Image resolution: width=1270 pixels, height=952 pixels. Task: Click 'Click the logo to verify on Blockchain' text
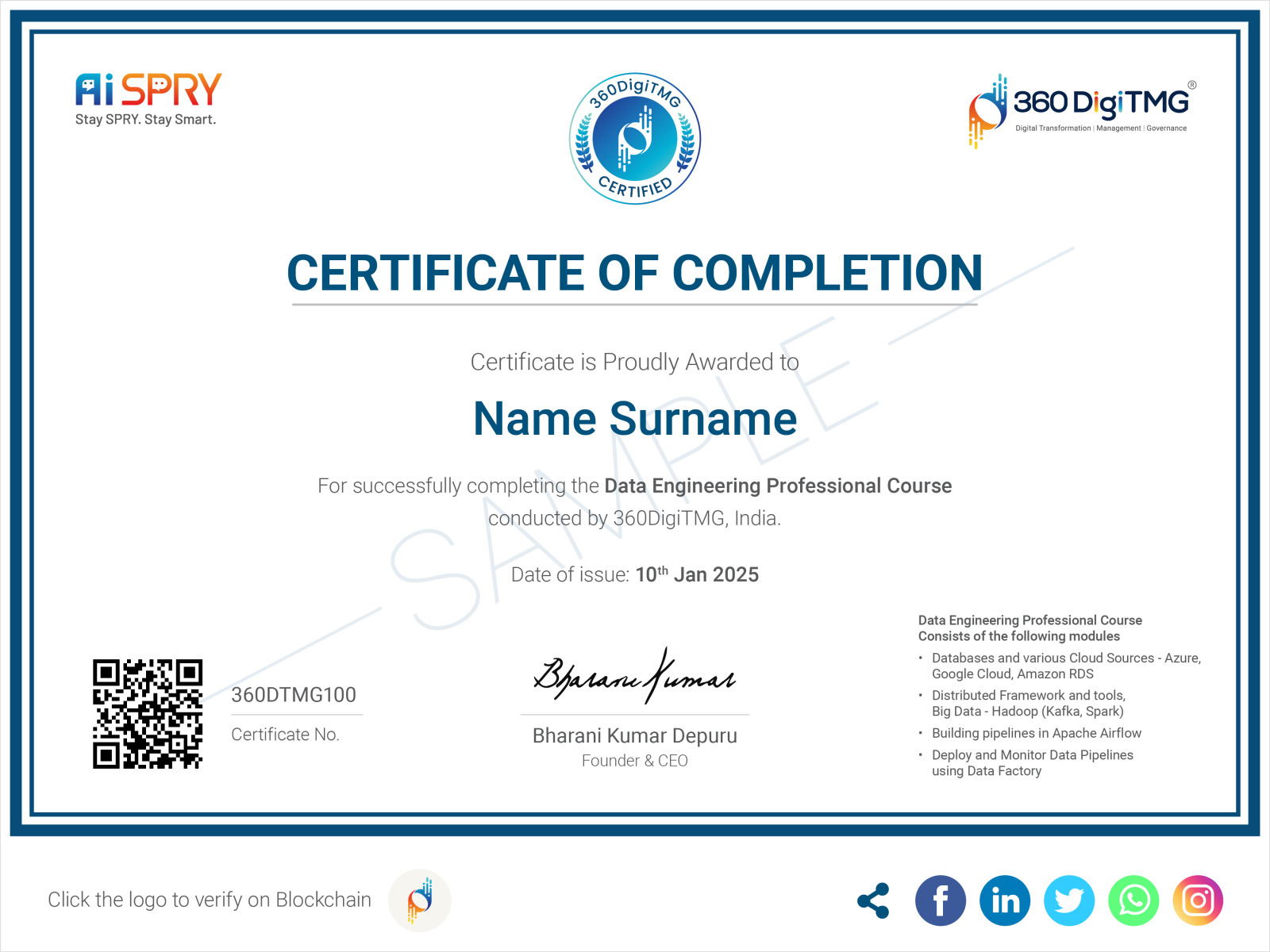[x=210, y=900]
